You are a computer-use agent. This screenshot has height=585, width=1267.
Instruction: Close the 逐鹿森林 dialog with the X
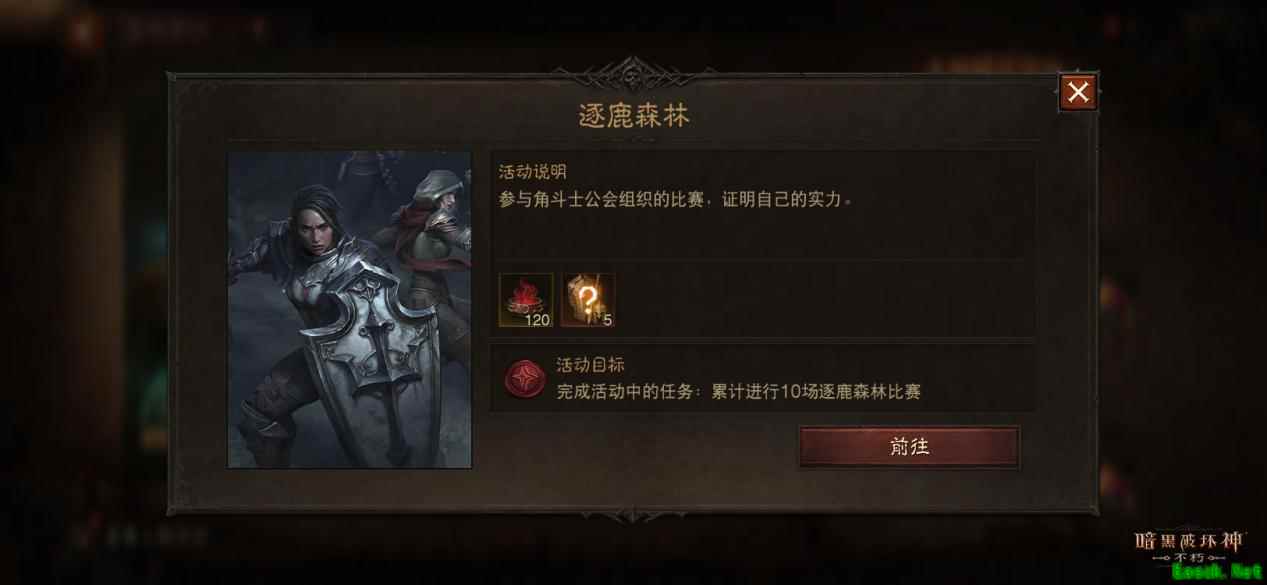coord(1078,92)
